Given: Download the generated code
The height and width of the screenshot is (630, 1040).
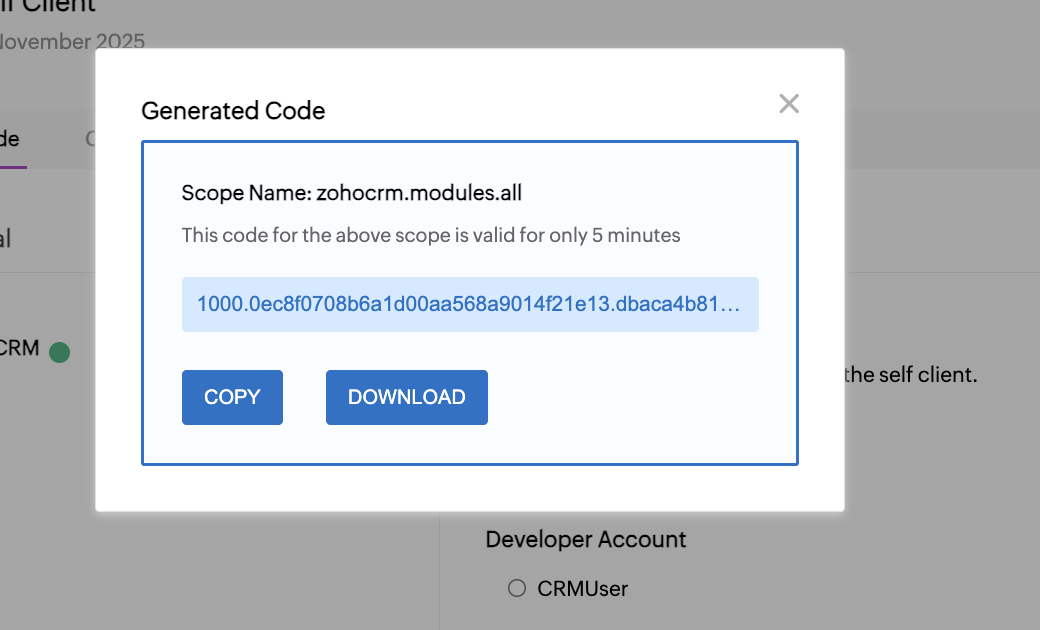Looking at the screenshot, I should tap(407, 397).
